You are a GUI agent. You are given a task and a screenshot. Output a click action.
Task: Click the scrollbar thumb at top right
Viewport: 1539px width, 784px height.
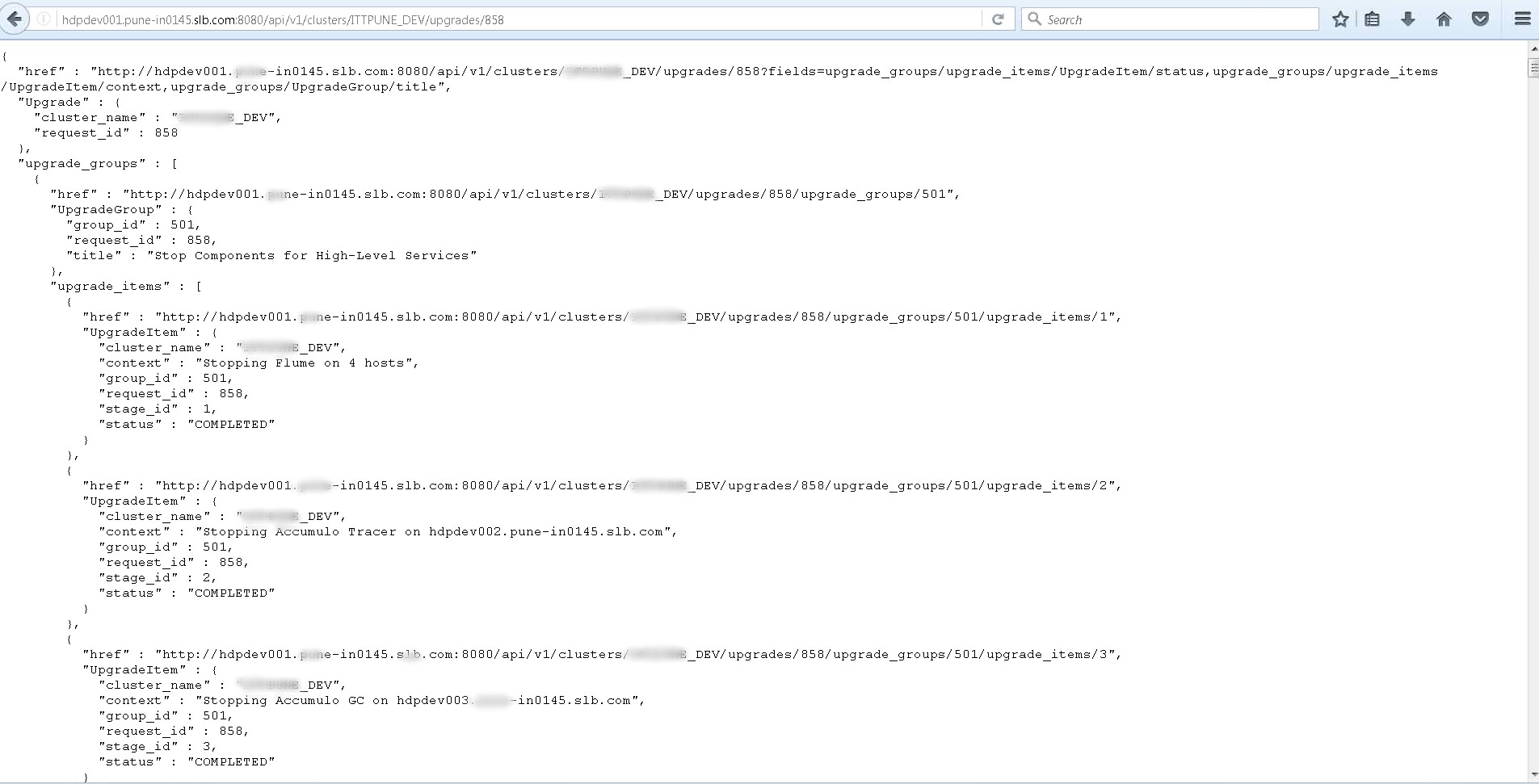click(1533, 69)
